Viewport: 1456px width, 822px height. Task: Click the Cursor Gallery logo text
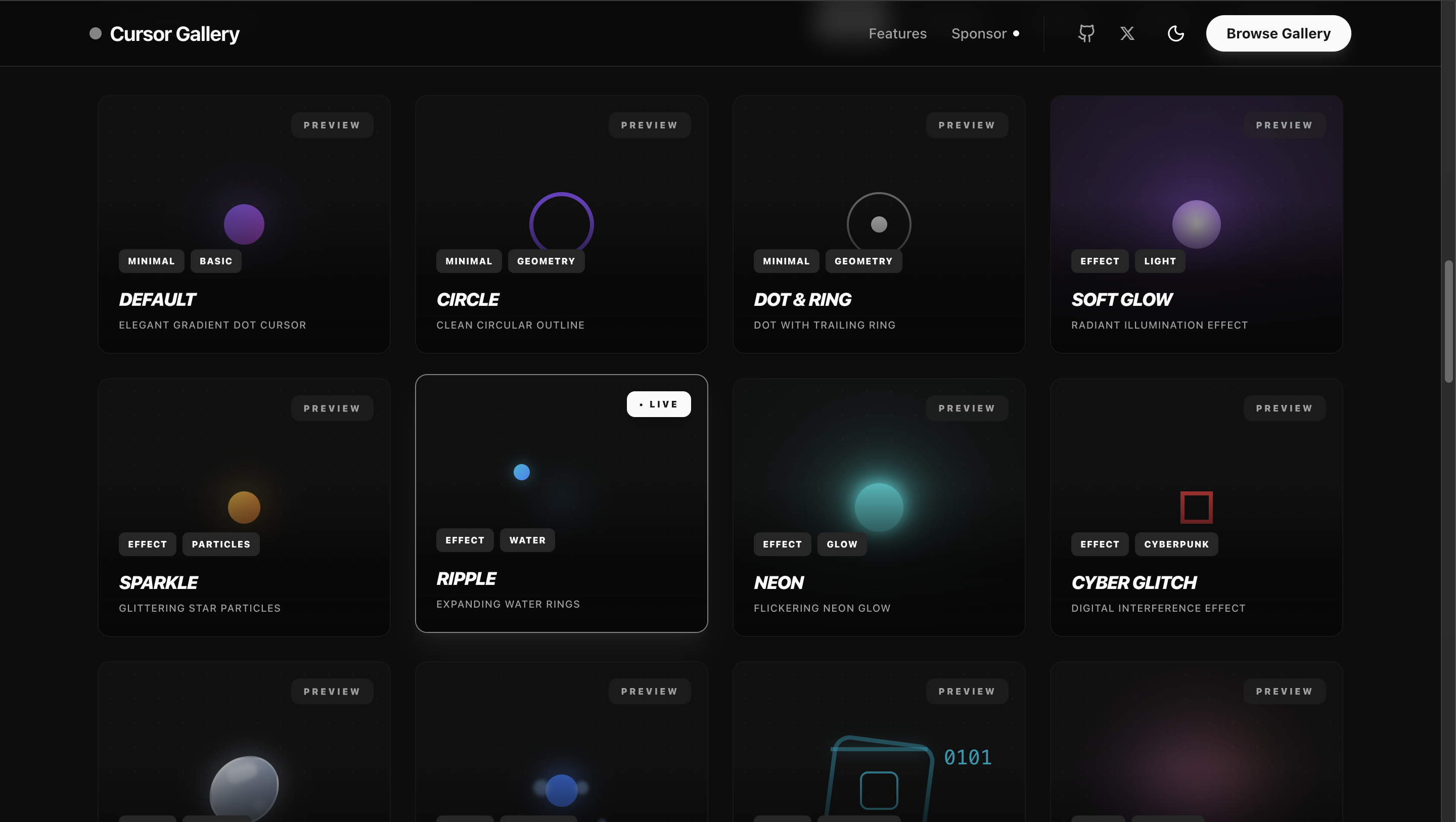[x=174, y=34]
